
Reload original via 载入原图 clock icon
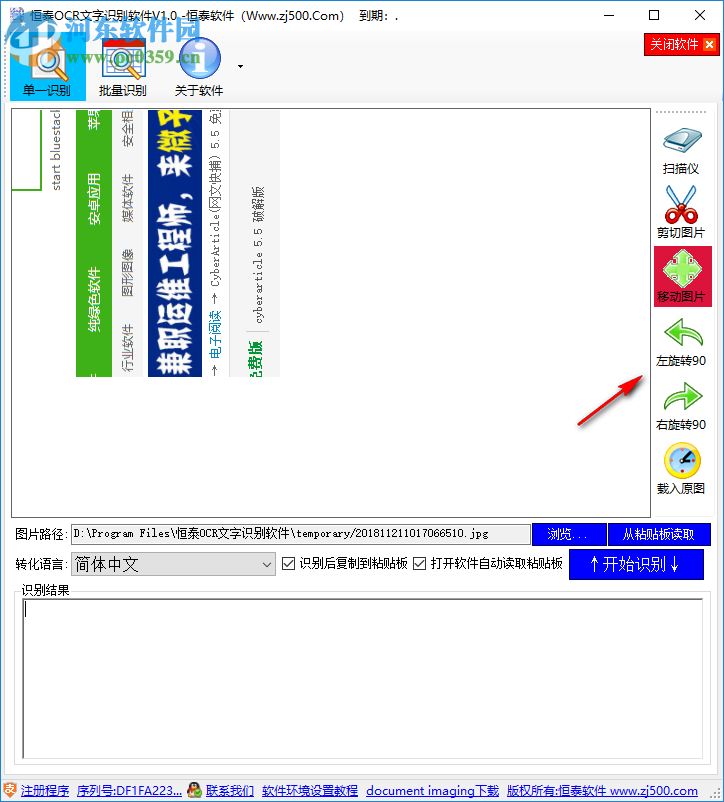pyautogui.click(x=681, y=470)
